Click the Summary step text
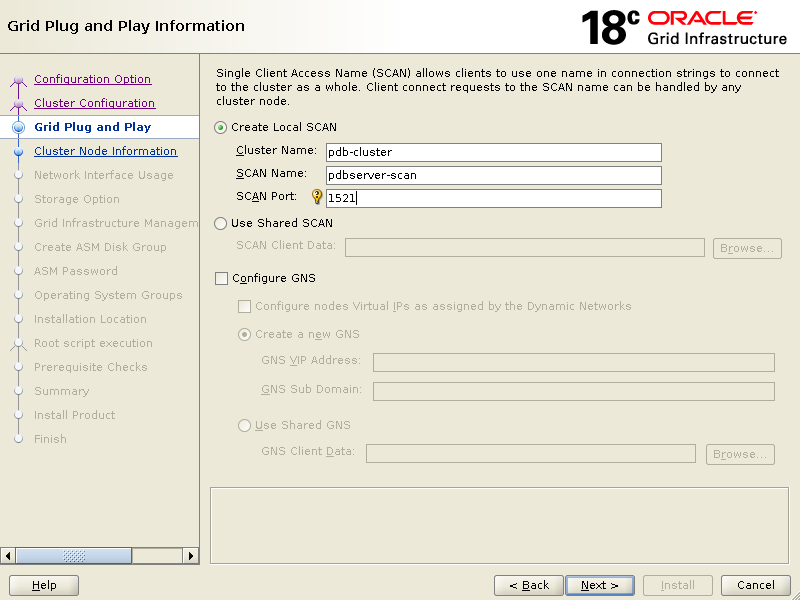The height and width of the screenshot is (600, 800). (x=62, y=391)
